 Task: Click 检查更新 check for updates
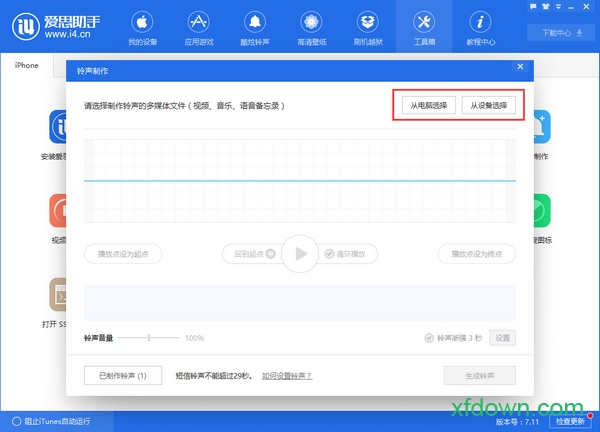[x=574, y=421]
